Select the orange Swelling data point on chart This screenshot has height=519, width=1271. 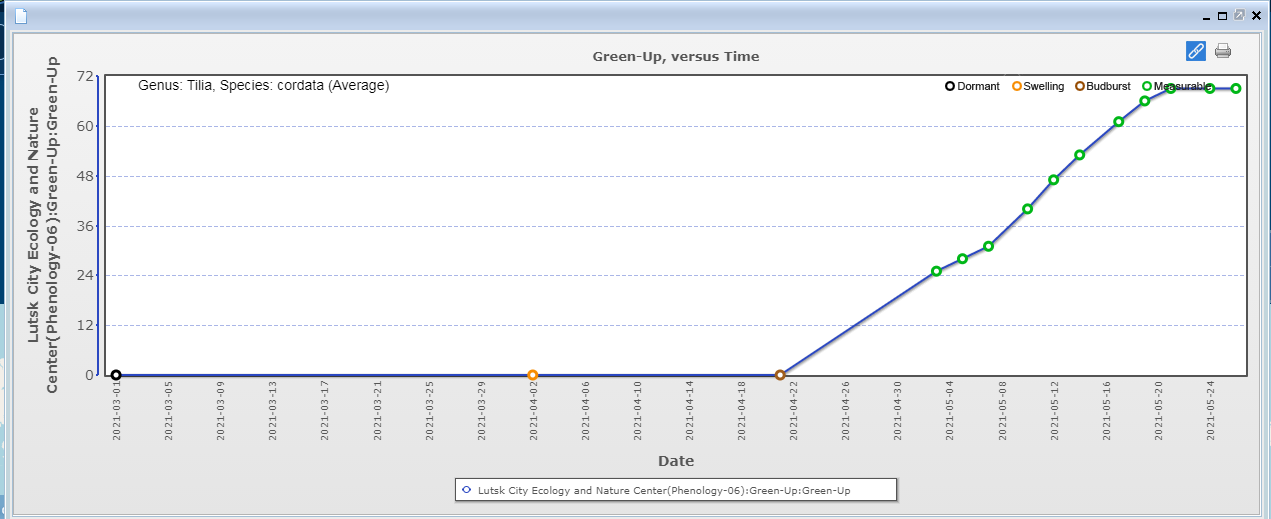pyautogui.click(x=532, y=375)
